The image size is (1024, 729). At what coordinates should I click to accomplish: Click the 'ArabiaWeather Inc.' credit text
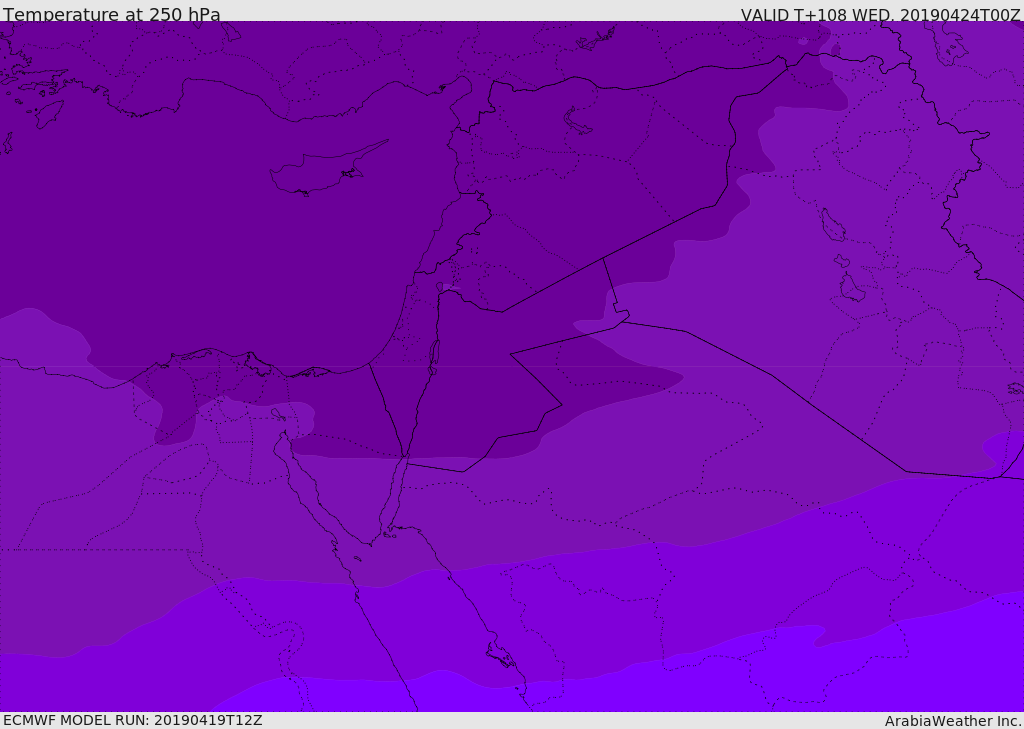tap(953, 721)
